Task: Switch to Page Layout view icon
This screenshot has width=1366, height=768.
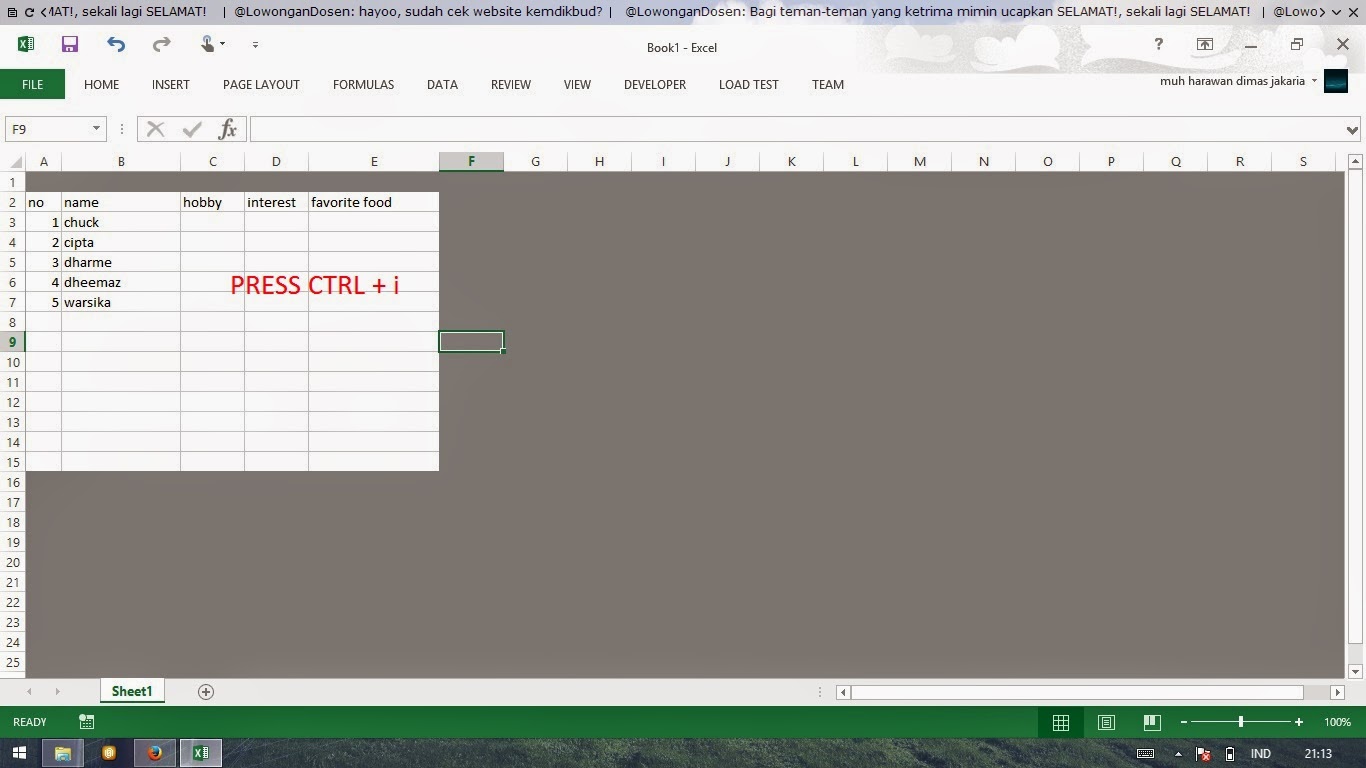Action: [1106, 722]
